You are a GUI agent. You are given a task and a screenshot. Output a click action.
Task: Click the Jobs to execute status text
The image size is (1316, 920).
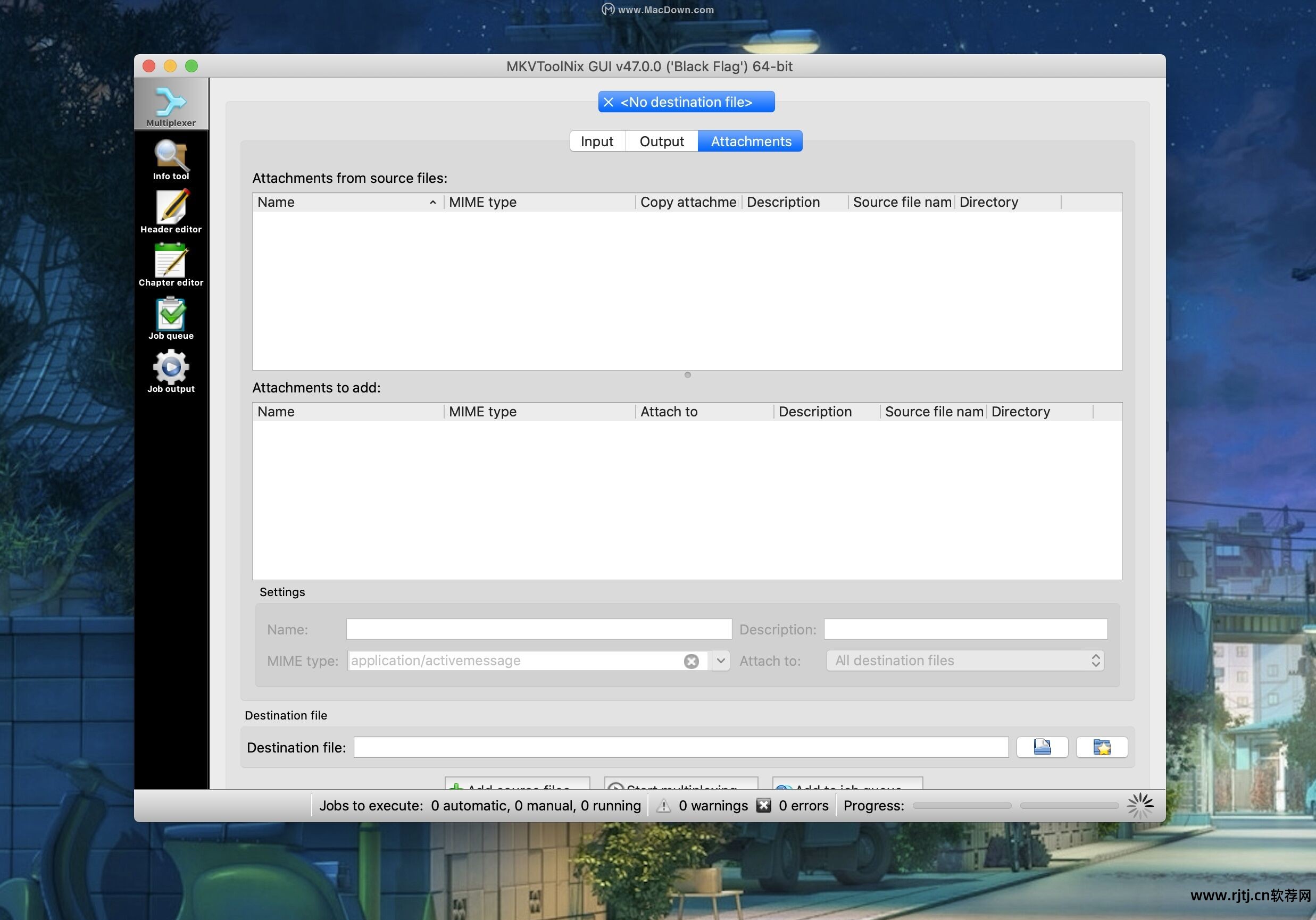coord(480,806)
